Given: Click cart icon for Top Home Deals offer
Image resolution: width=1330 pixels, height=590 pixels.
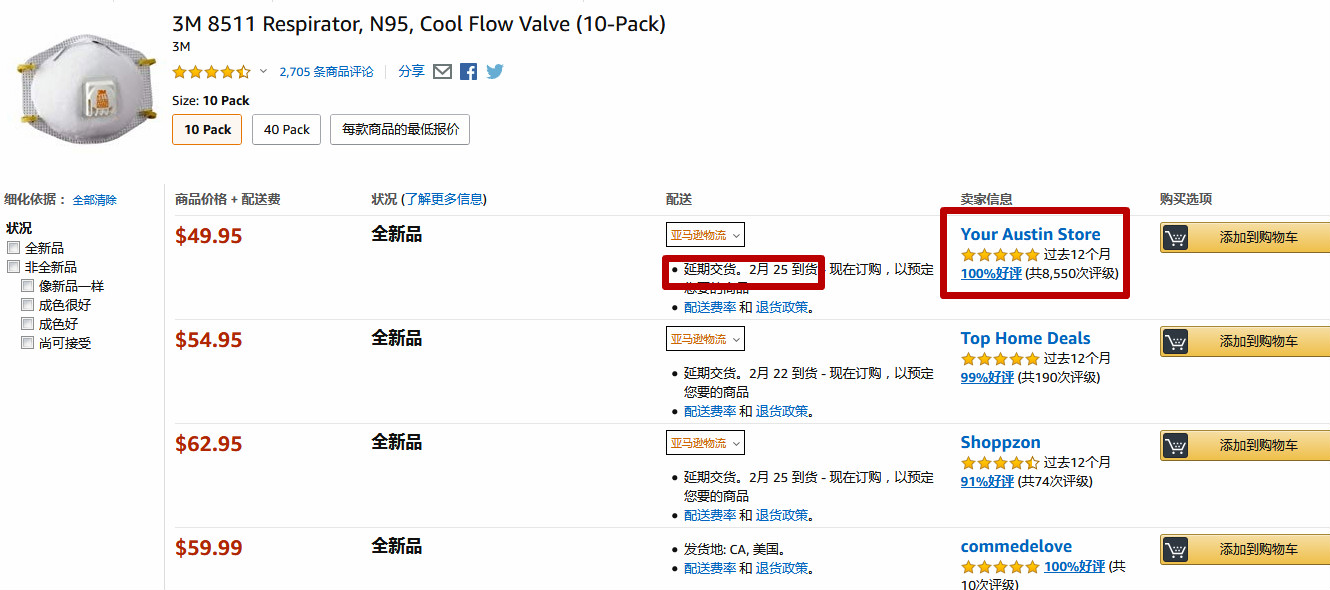Looking at the screenshot, I should click(x=1175, y=342).
